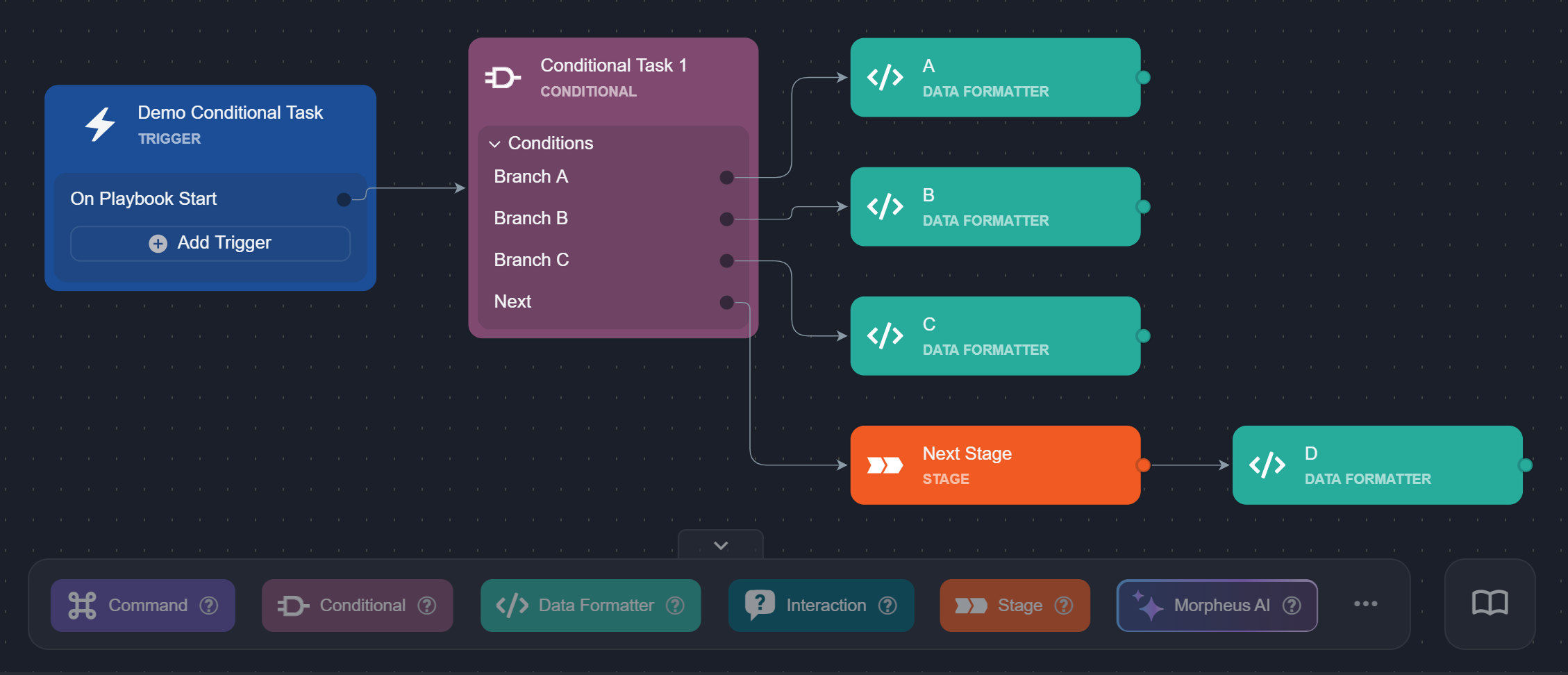Click the help icon beside Morpheus AI
Screen dimensions: 1568x675
point(1292,606)
